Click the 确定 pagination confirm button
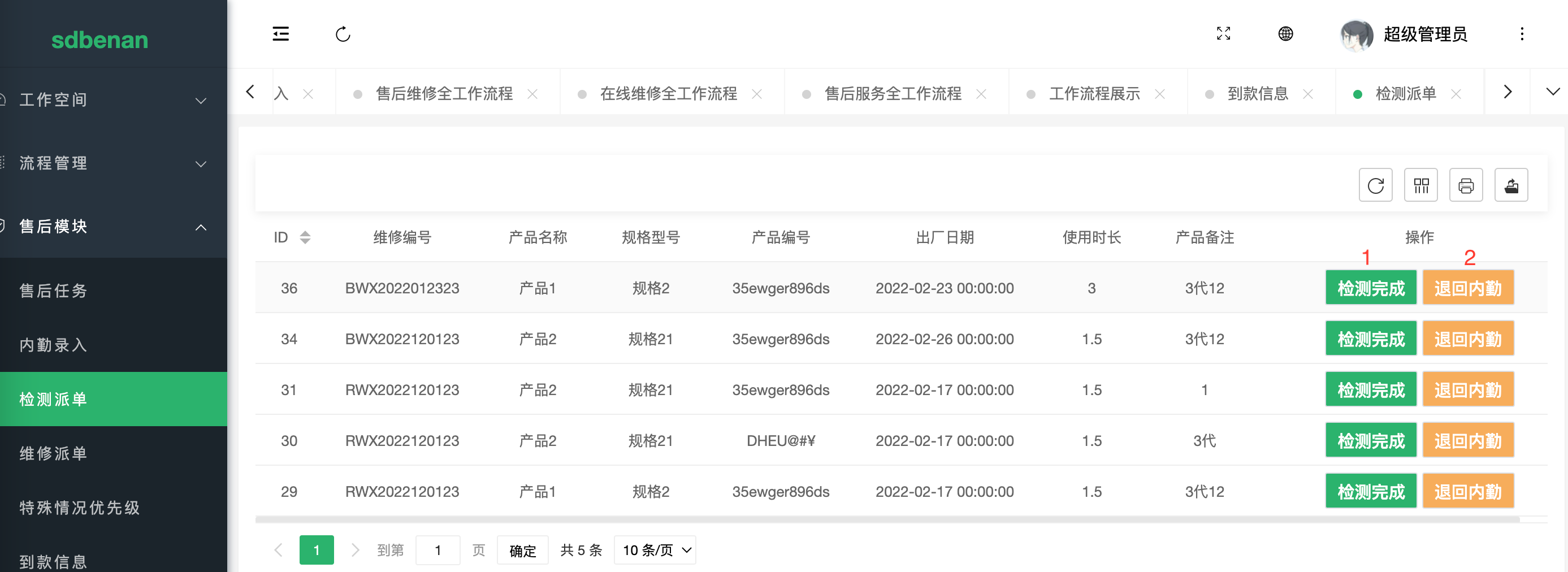 tap(522, 550)
